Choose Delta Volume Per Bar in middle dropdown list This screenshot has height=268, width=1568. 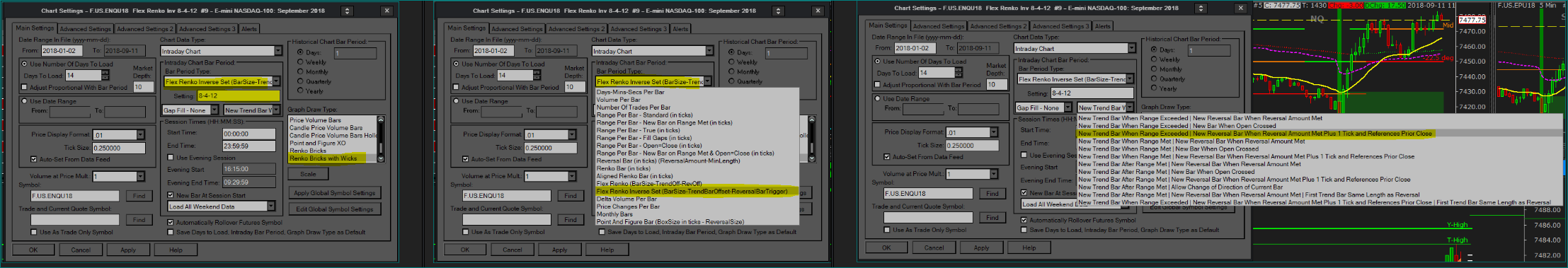tap(697, 199)
